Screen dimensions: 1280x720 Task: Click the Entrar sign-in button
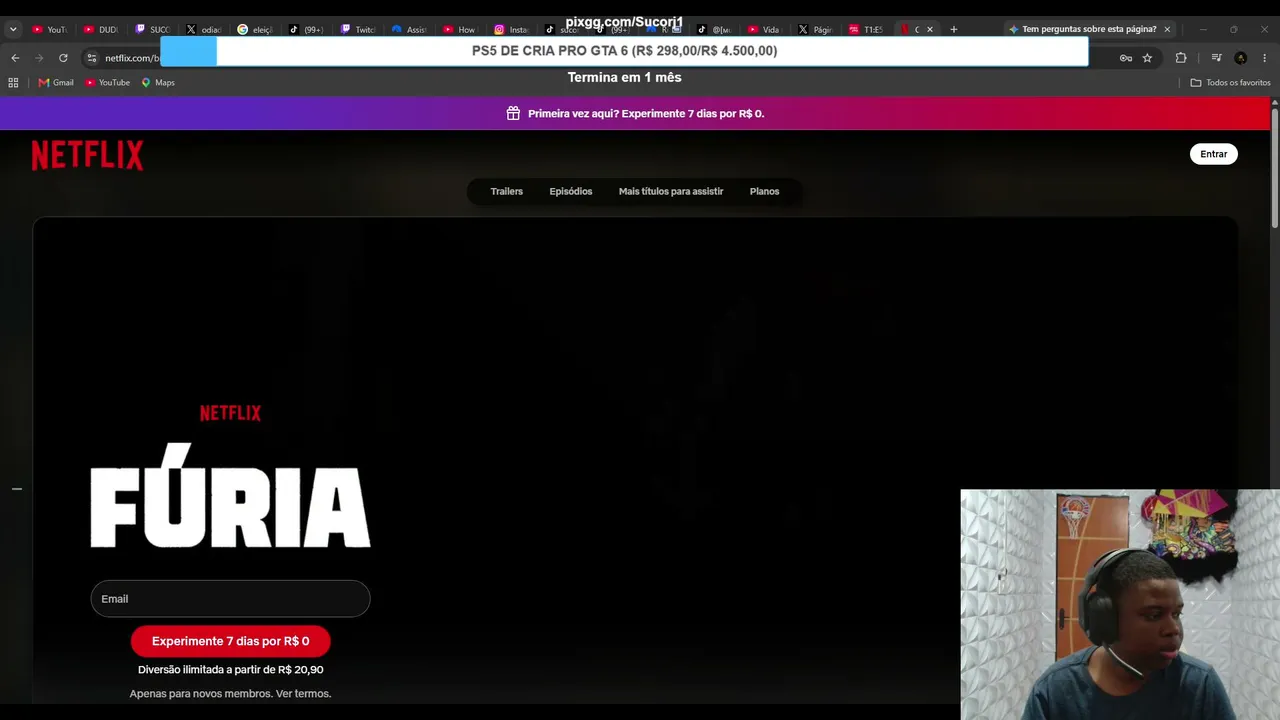(x=1214, y=154)
